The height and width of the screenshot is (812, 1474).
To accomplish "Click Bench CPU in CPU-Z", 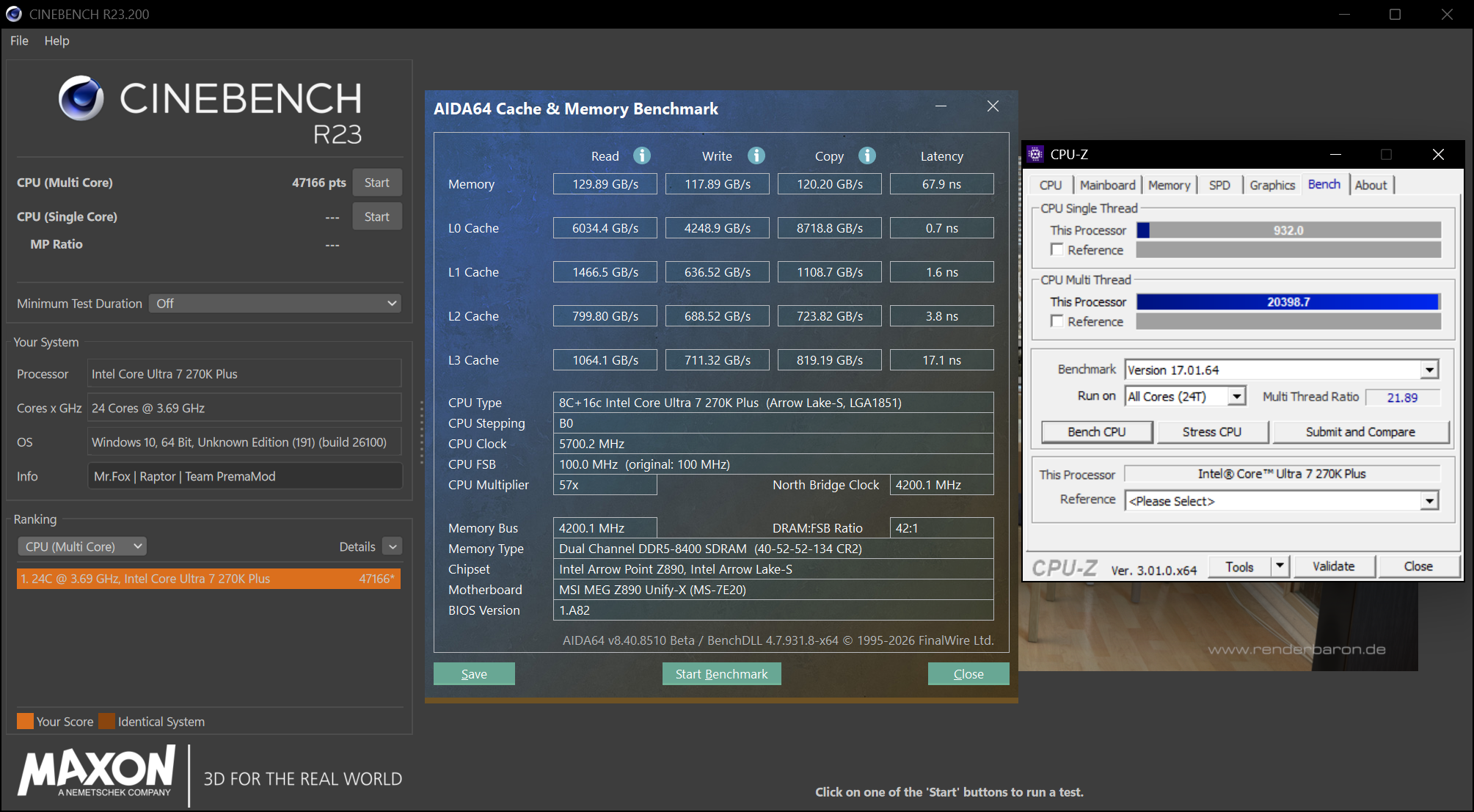I will pos(1097,431).
